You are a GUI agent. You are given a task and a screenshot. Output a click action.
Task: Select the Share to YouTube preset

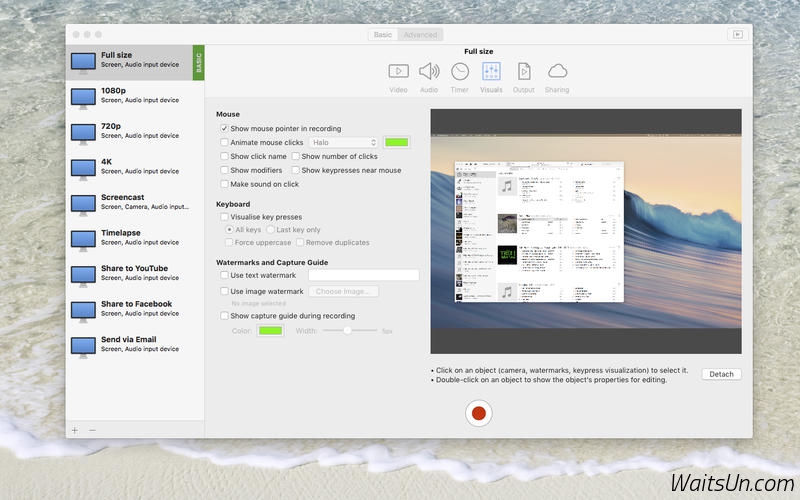coord(134,273)
